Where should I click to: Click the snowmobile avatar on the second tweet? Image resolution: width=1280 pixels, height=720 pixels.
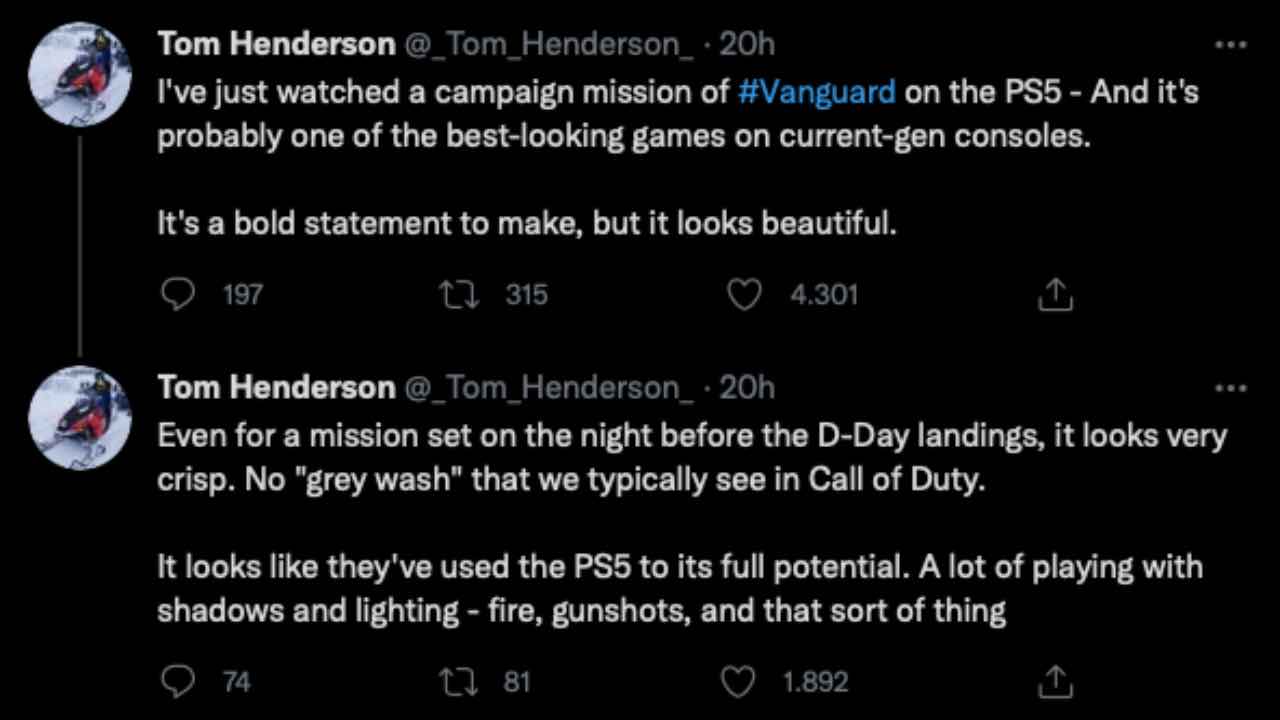[81, 416]
